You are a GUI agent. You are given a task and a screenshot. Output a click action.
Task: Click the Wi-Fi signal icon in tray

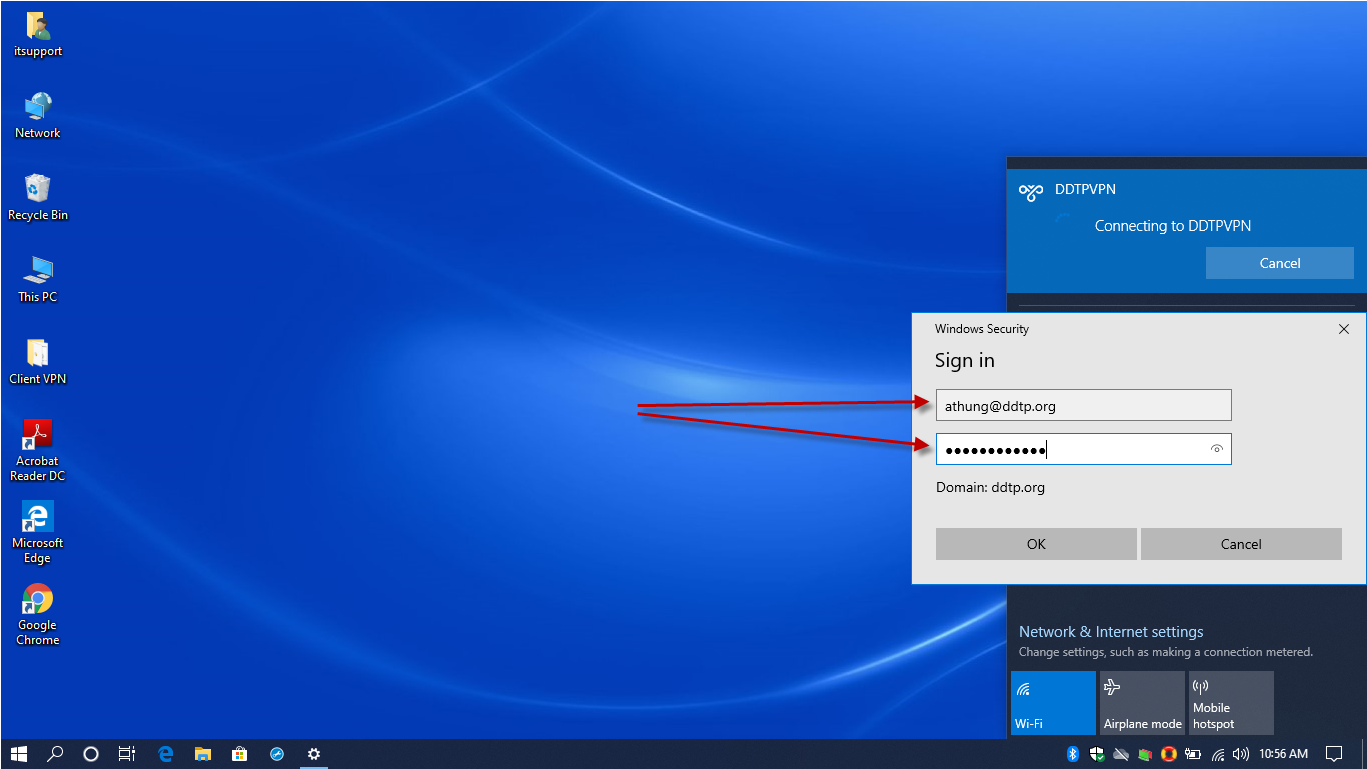coord(1218,754)
